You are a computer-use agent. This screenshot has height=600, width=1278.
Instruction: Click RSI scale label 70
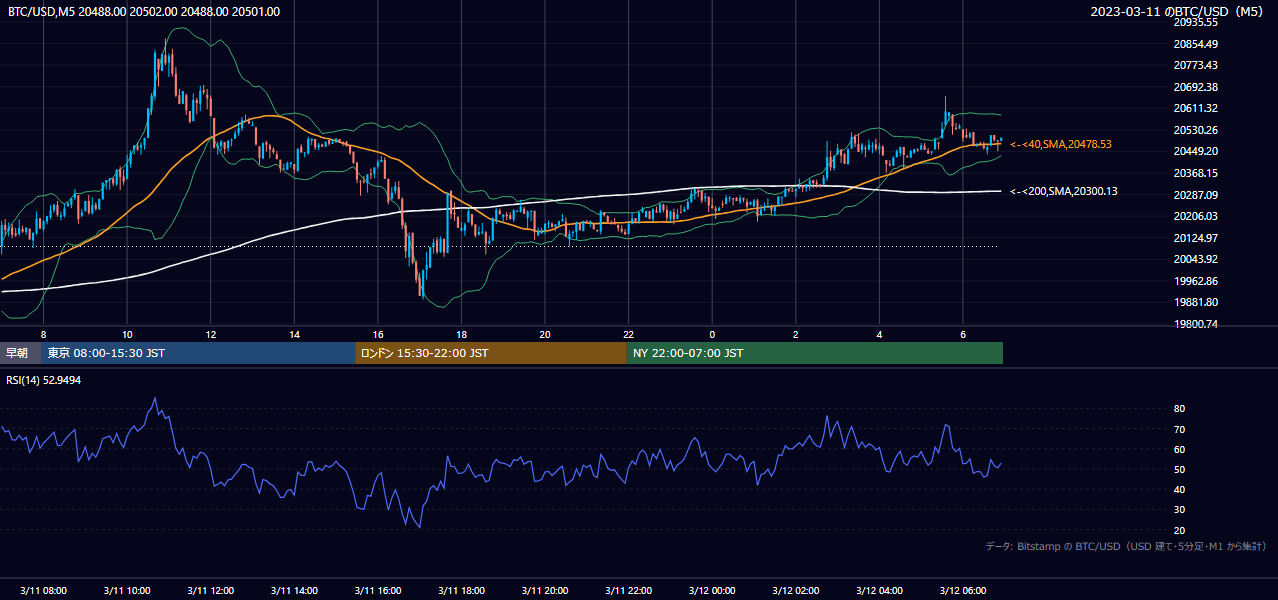point(1179,429)
